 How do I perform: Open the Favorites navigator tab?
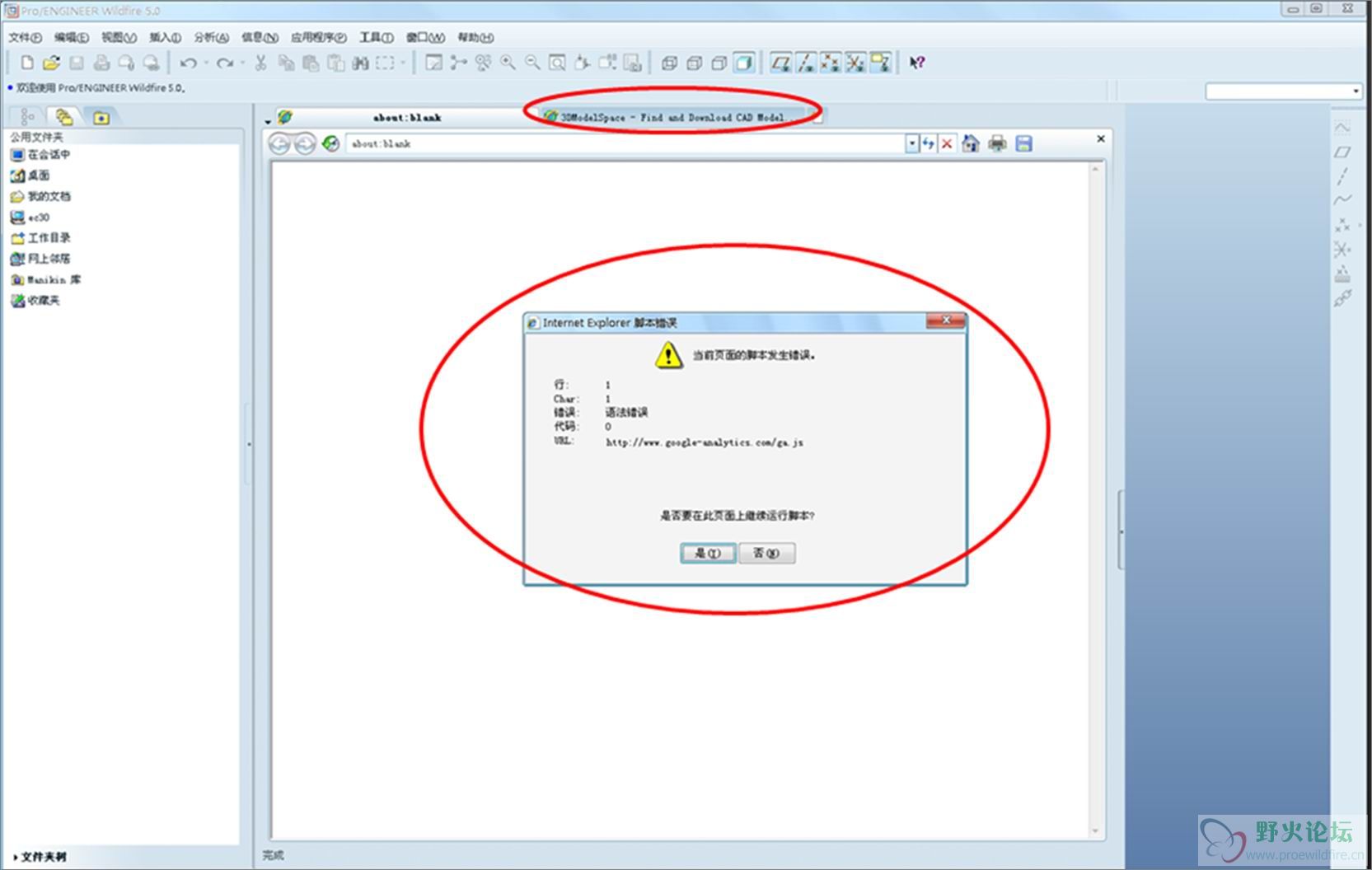pos(101,118)
